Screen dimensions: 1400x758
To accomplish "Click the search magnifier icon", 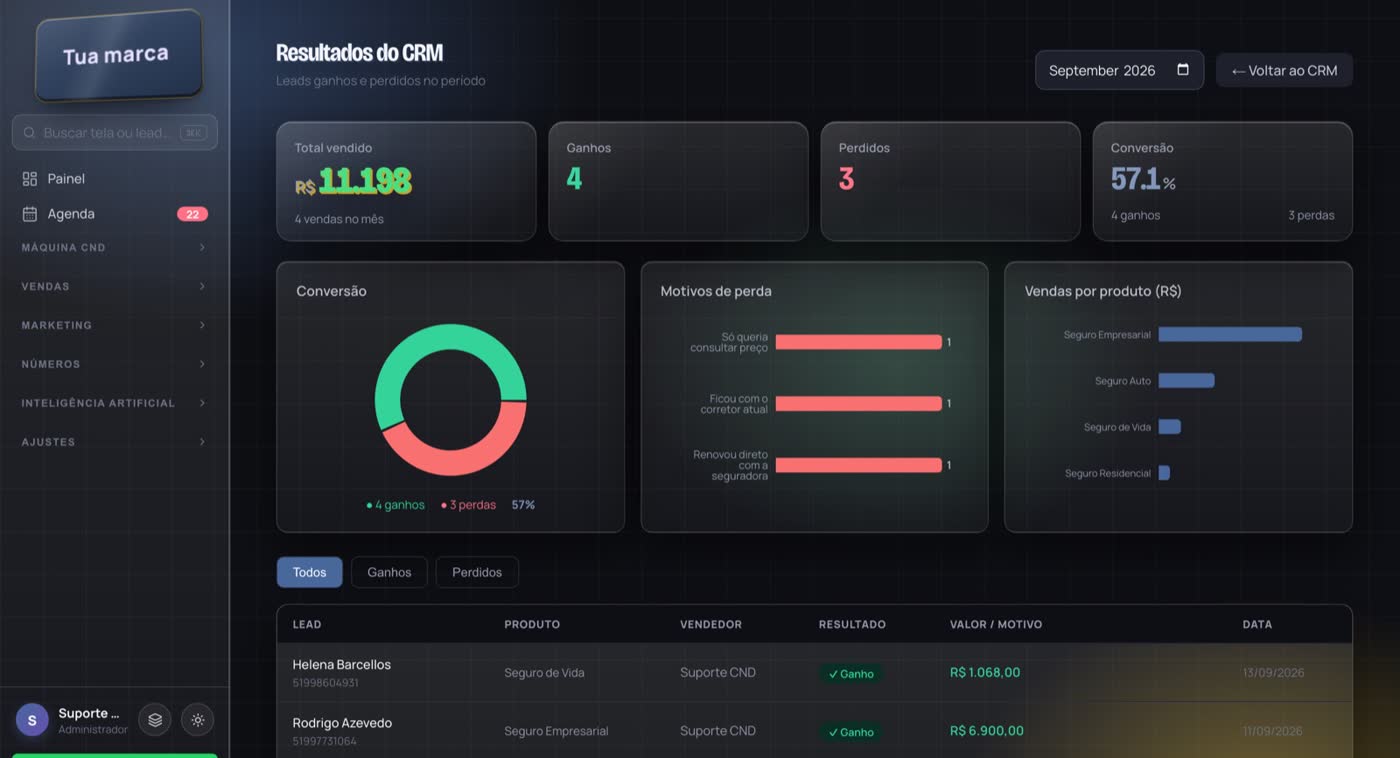I will (29, 133).
